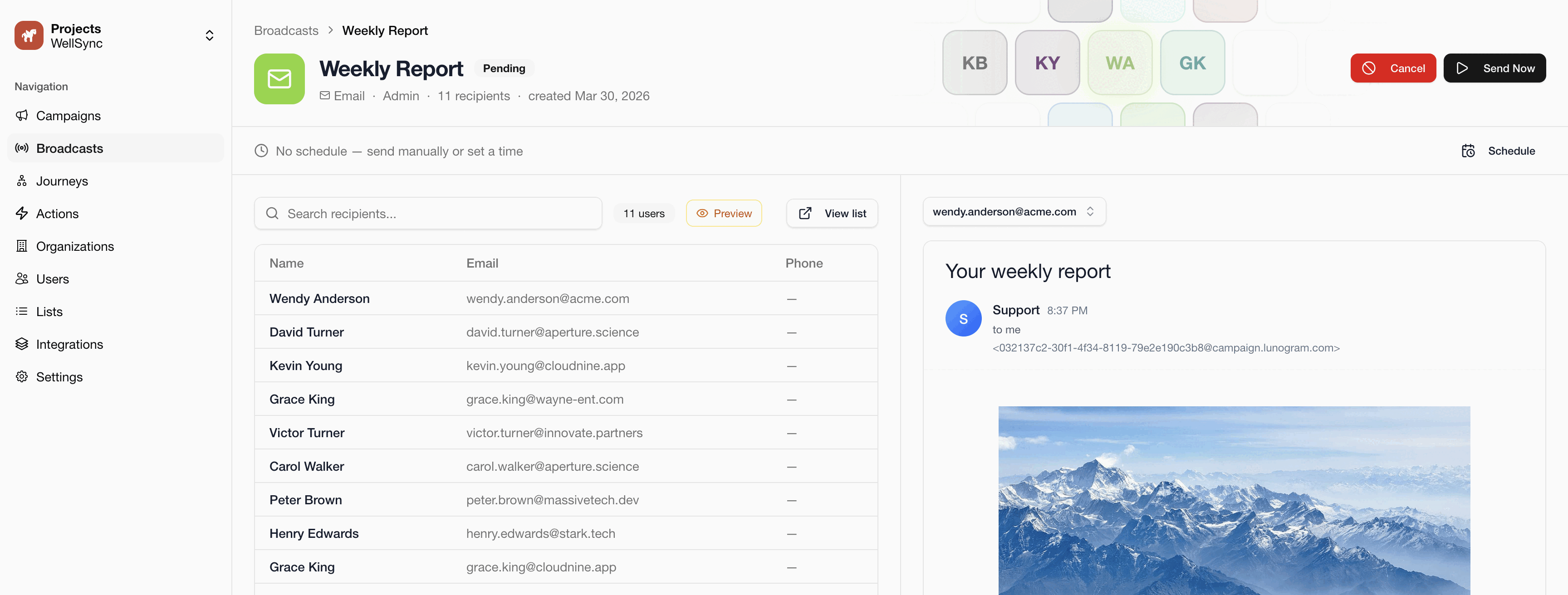Select the Kevin Young recipient row

(x=566, y=366)
